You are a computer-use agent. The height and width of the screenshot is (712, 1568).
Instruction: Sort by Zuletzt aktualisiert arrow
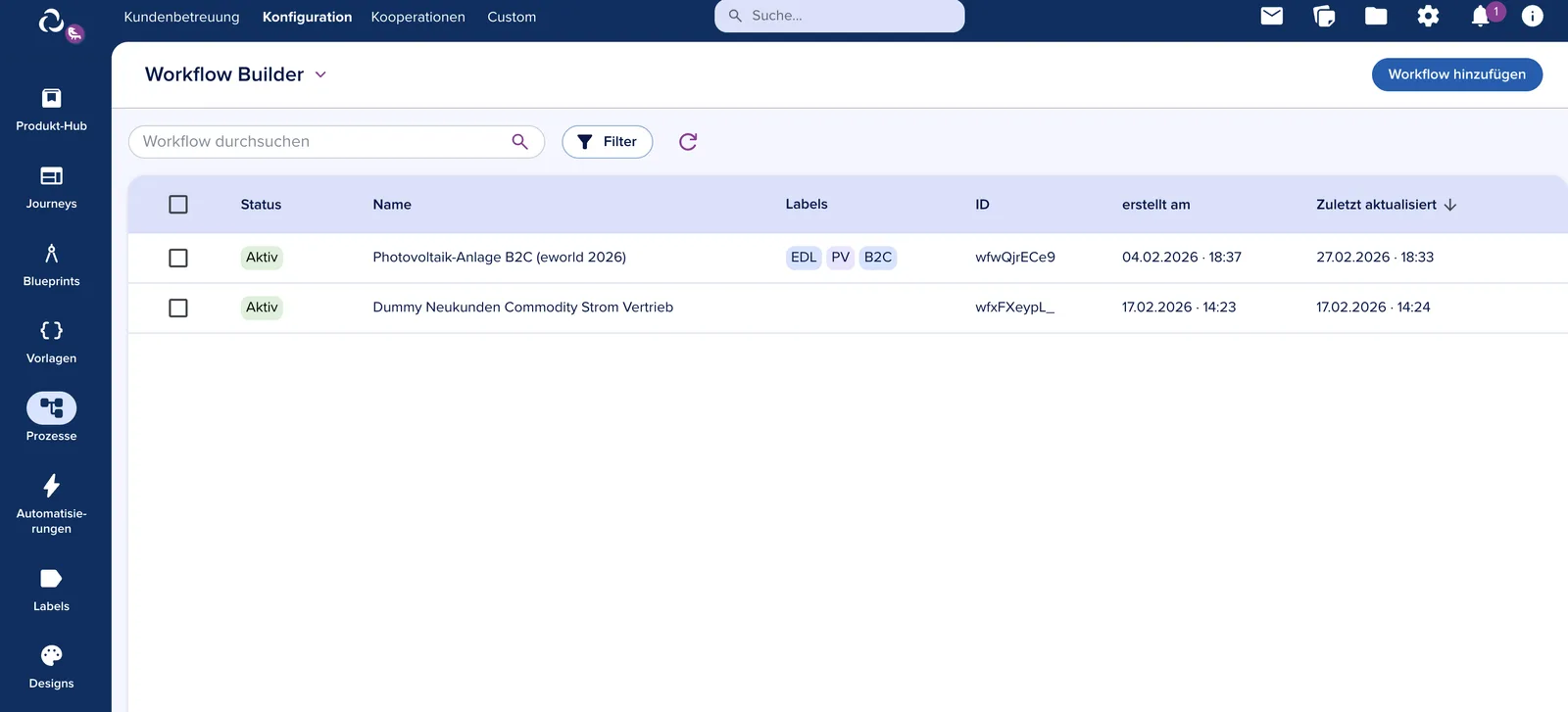[x=1450, y=205]
